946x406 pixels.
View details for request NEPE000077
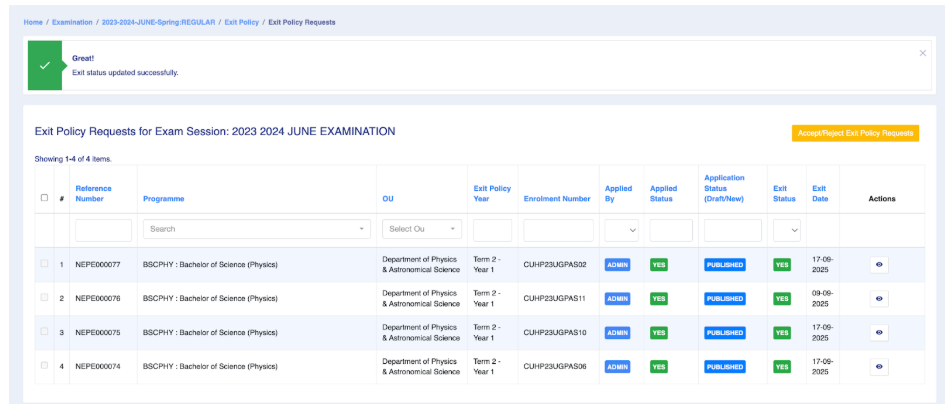[879, 265]
